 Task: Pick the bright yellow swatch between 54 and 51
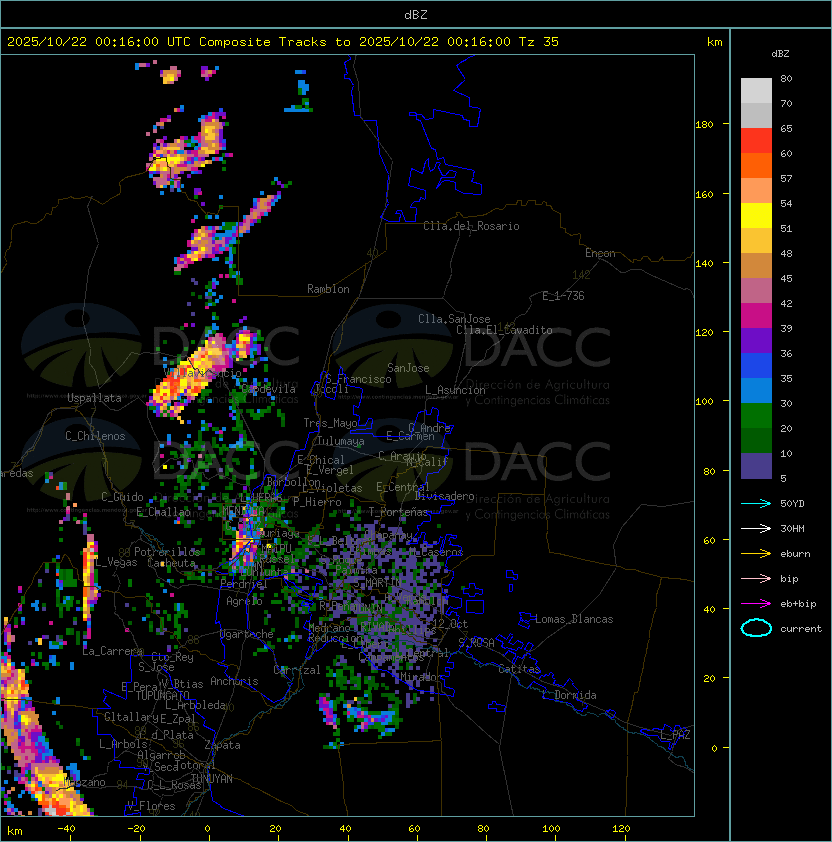pyautogui.click(x=756, y=215)
